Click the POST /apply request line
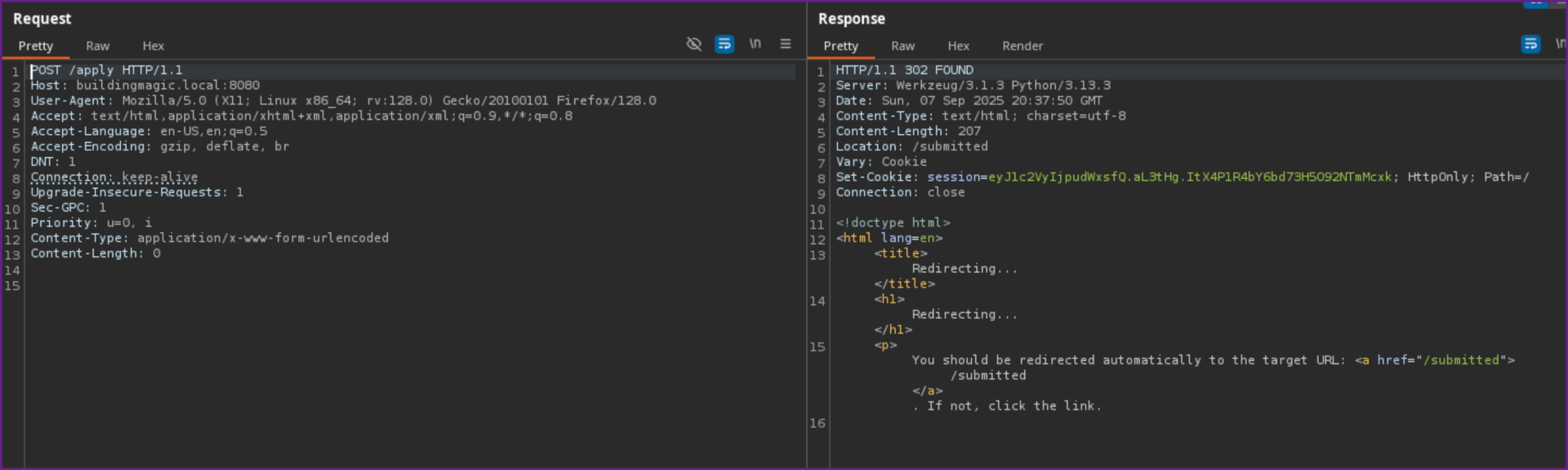 106,70
